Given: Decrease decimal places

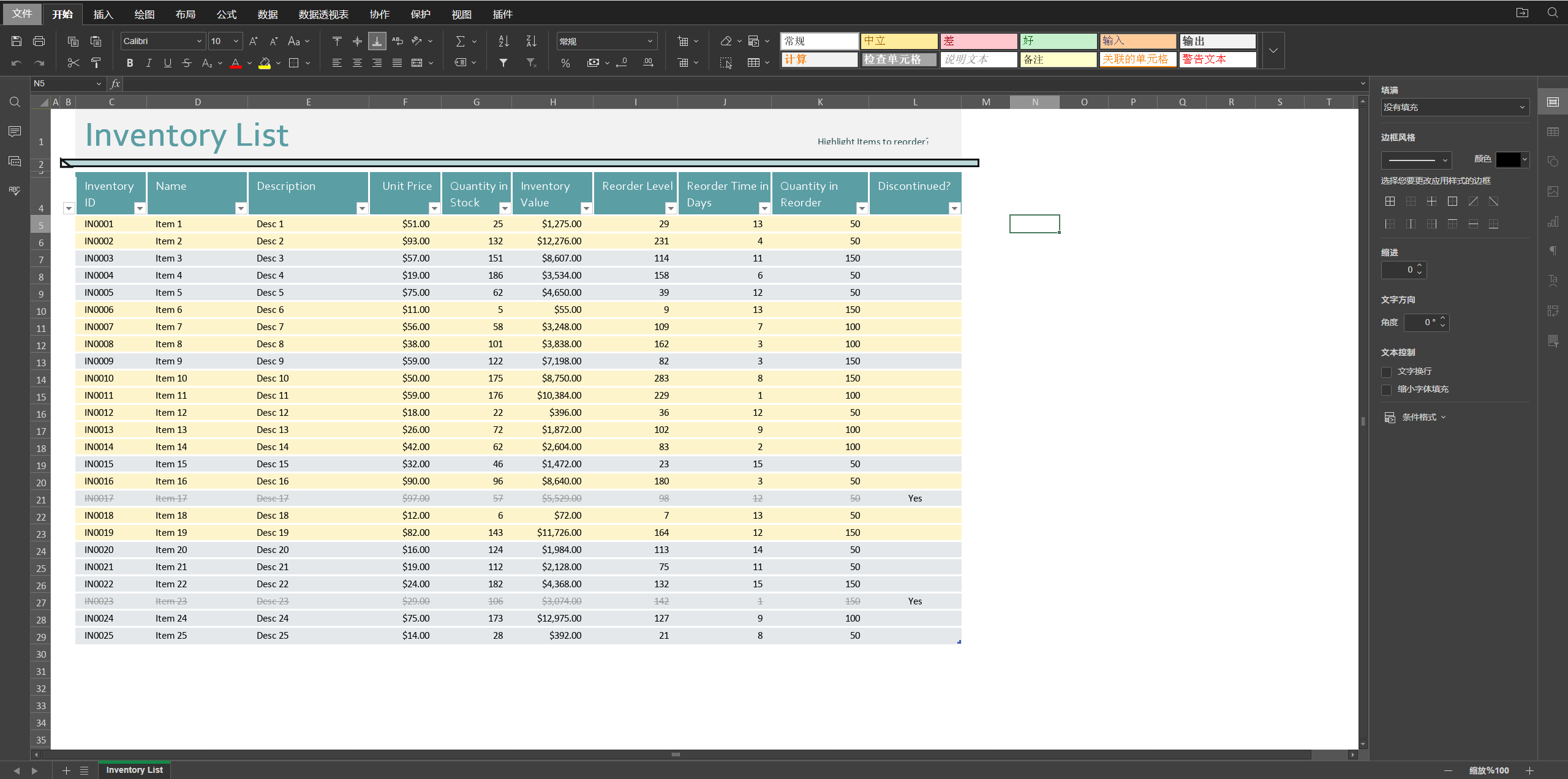Looking at the screenshot, I should (622, 62).
